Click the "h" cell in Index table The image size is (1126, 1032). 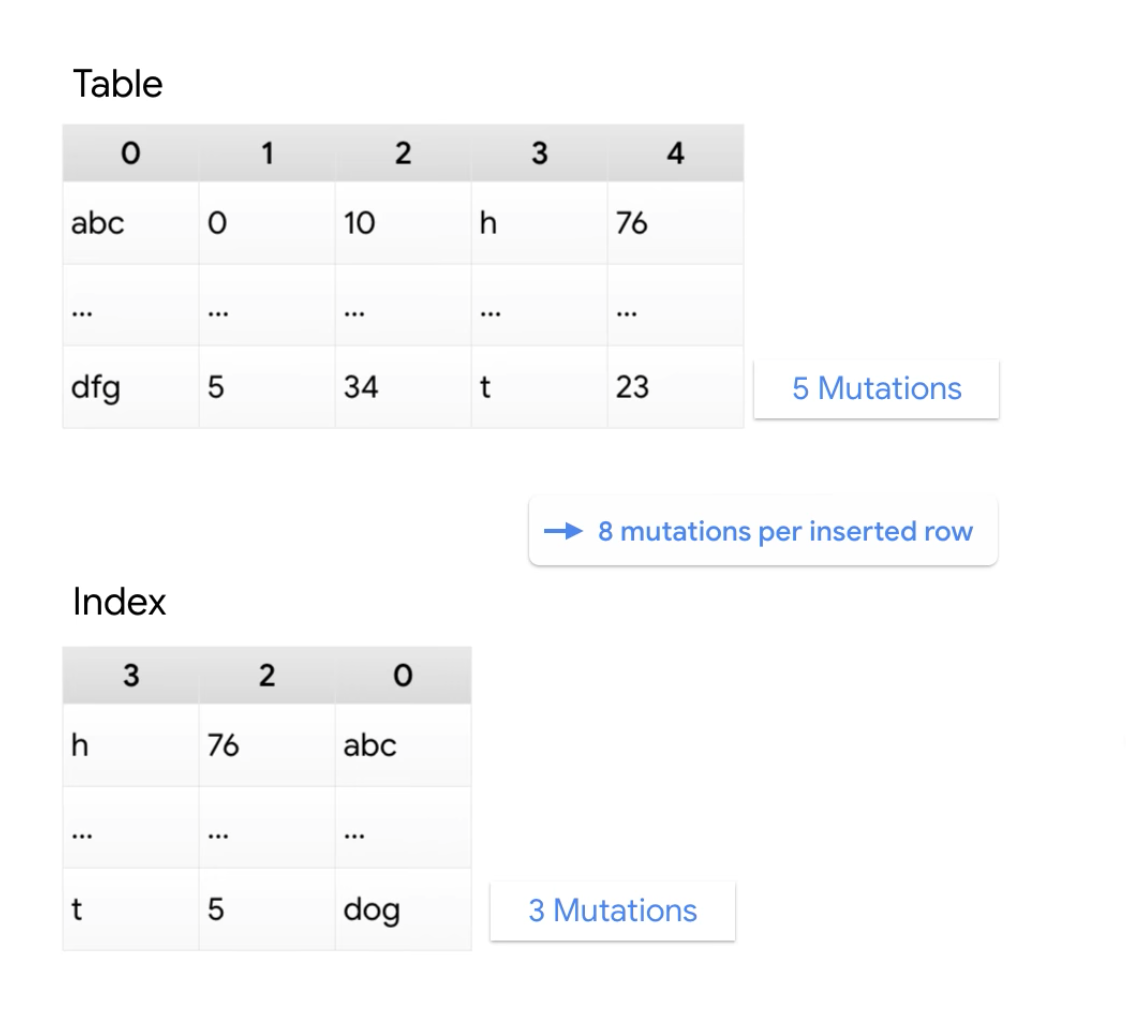80,745
